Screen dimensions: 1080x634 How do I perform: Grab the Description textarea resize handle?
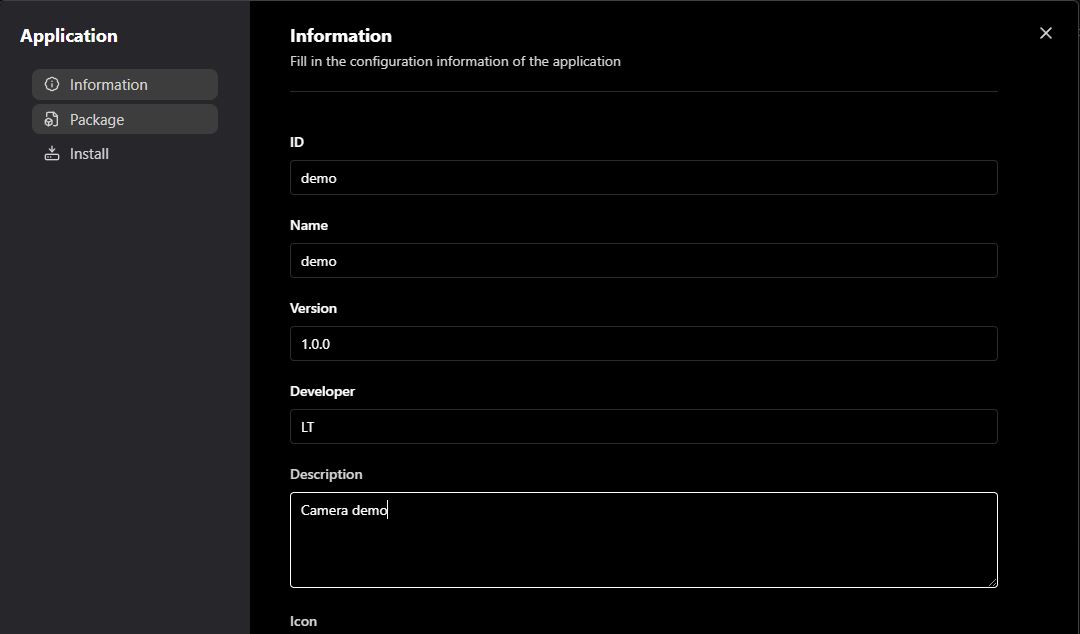[x=992, y=582]
